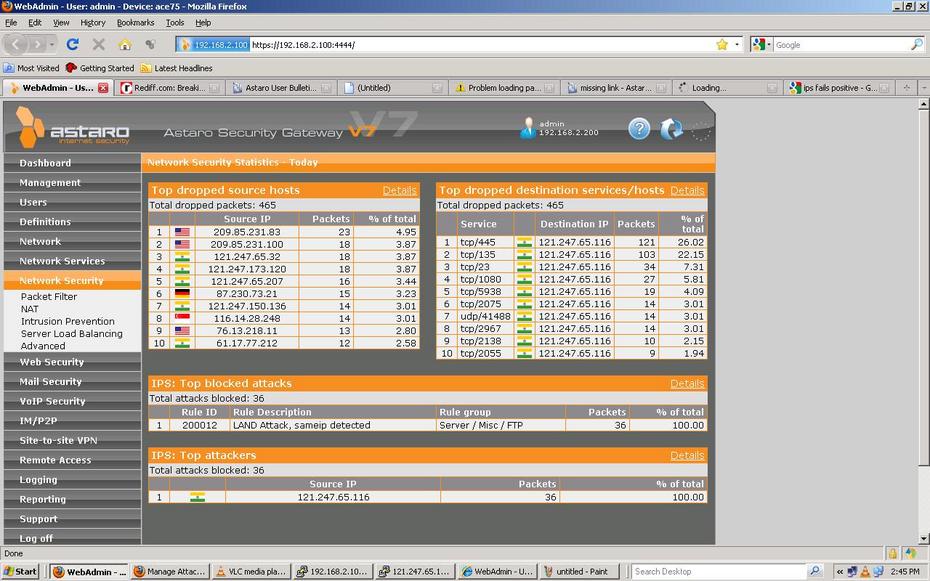Open VLC media player taskbar item
The height and width of the screenshot is (581, 930).
click(x=251, y=572)
